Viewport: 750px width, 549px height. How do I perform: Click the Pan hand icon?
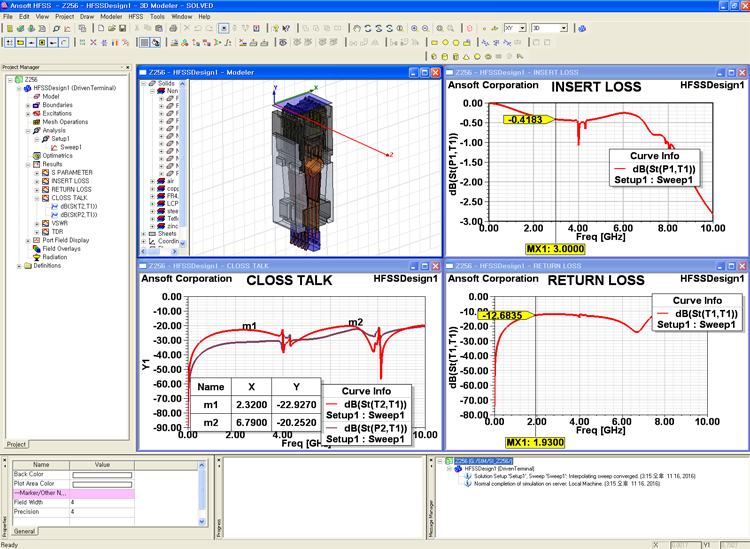click(x=357, y=29)
